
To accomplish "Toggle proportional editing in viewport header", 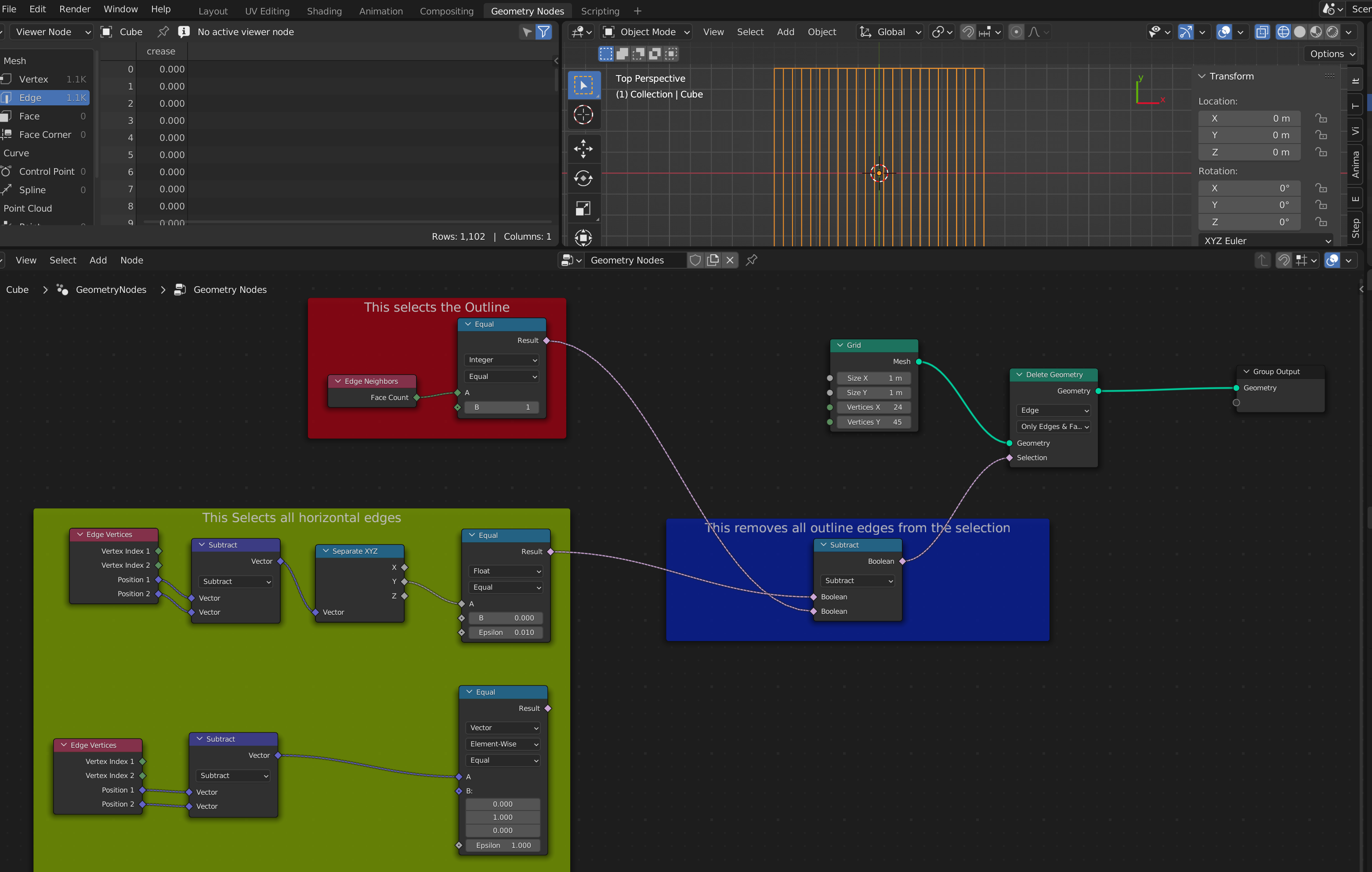I will click(x=1016, y=32).
